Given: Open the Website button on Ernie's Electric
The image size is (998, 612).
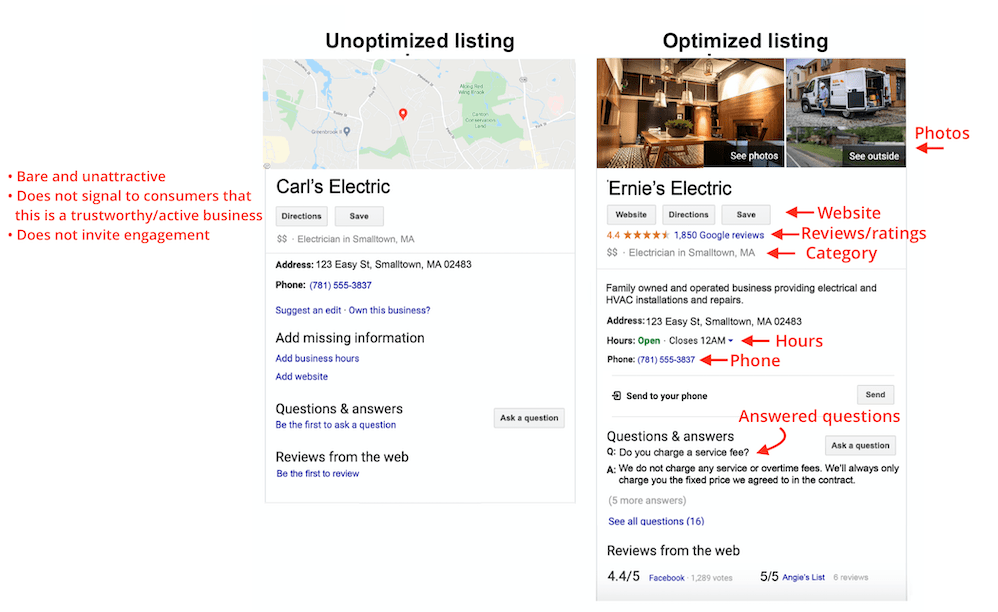Looking at the screenshot, I should coord(630,214).
